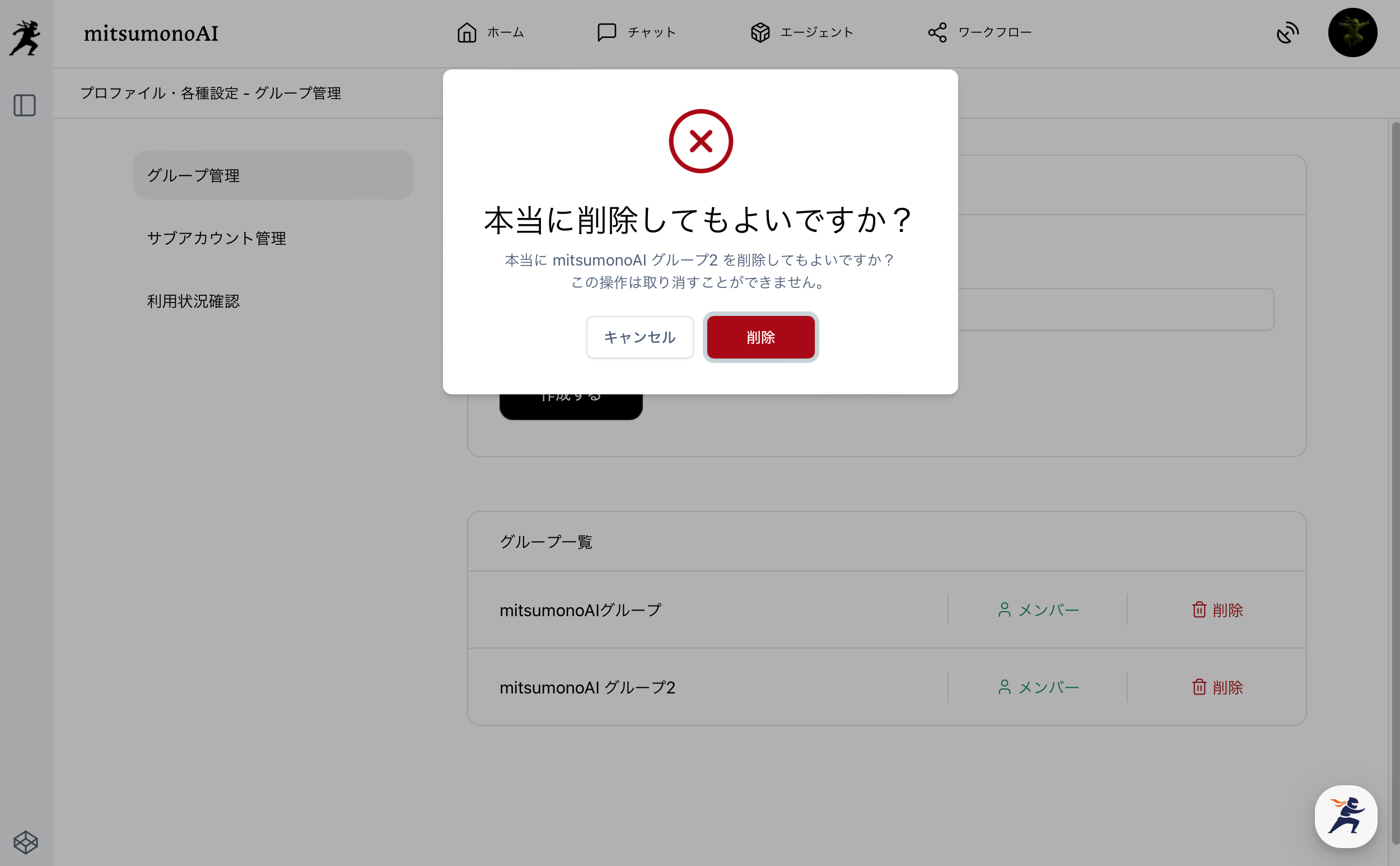Open the floating ninja assistant button
The height and width of the screenshot is (866, 1400).
pyautogui.click(x=1345, y=816)
